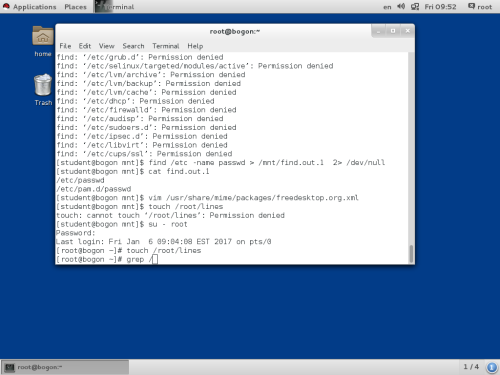Select root@bogon taskbar window button

coord(65,367)
